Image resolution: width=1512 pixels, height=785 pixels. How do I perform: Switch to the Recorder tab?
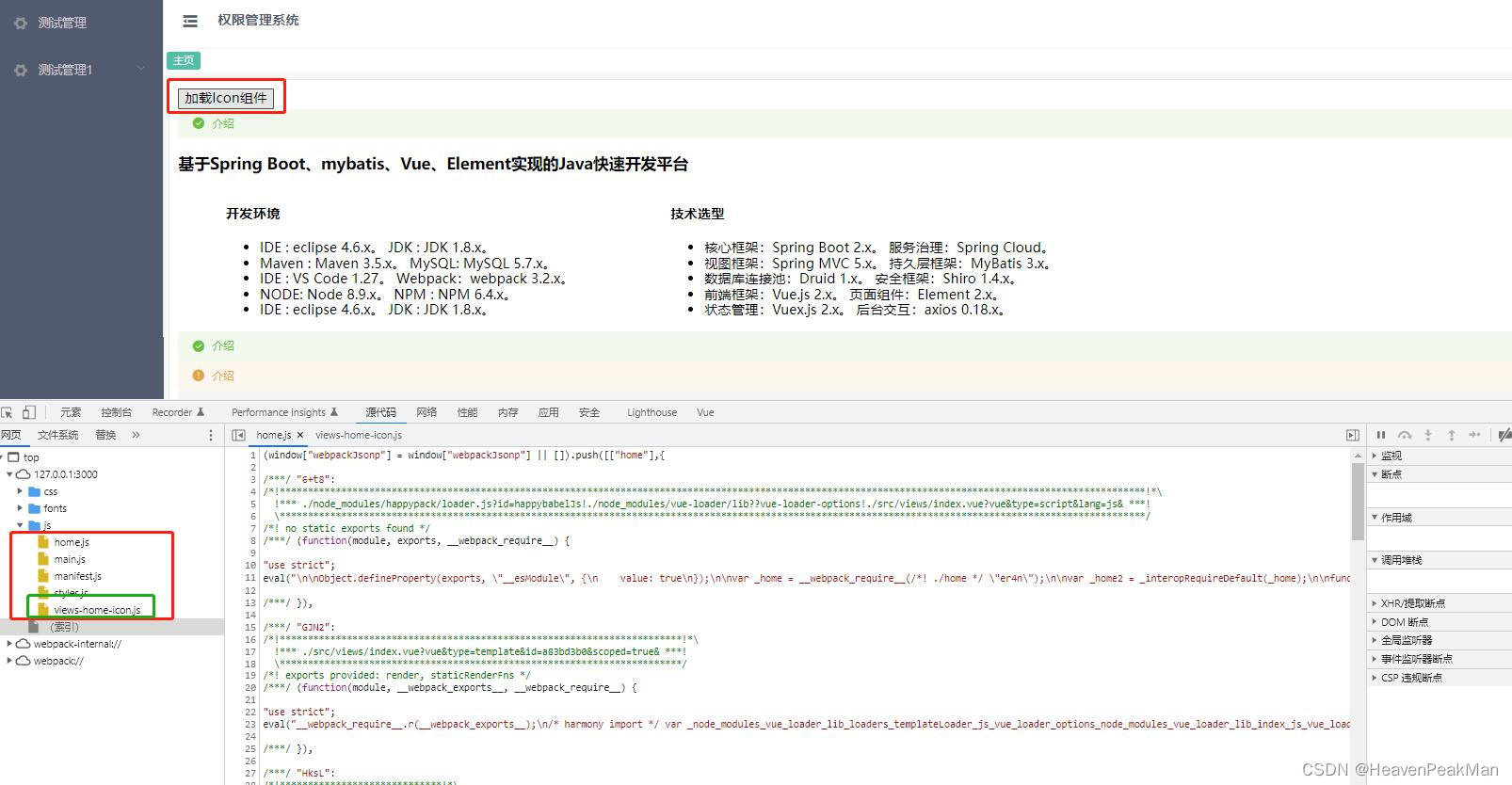pos(178,412)
